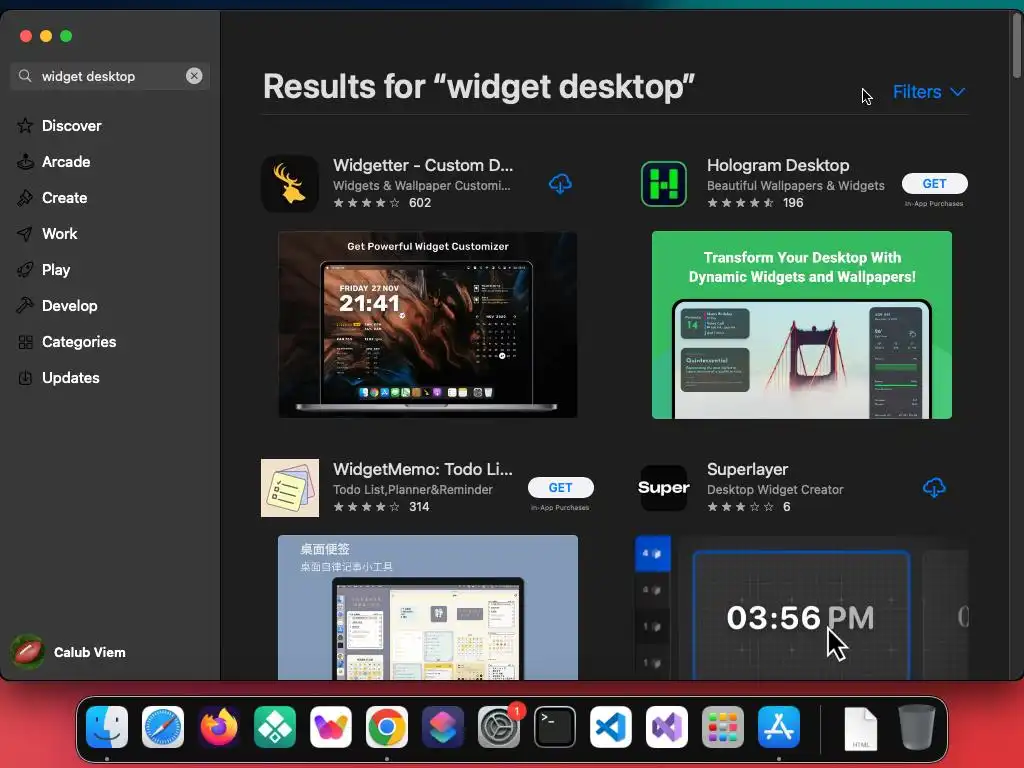Click the Discover star icon

(25, 125)
